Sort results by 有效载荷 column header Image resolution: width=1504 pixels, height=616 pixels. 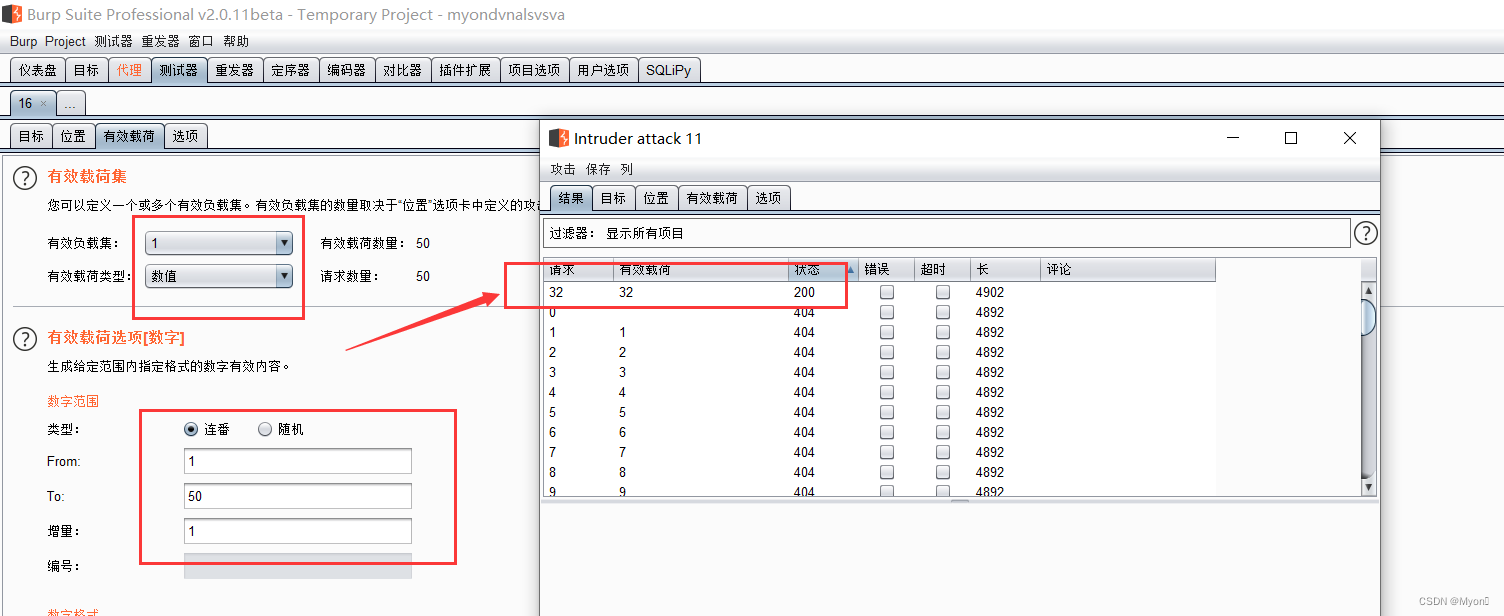coord(700,270)
